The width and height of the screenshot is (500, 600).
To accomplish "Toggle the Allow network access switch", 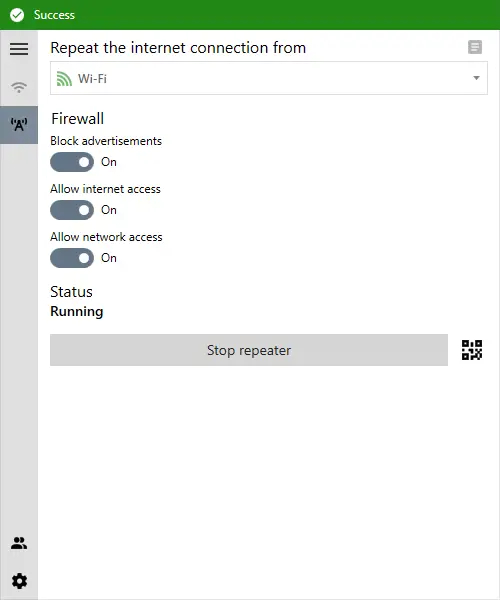I will point(72,258).
